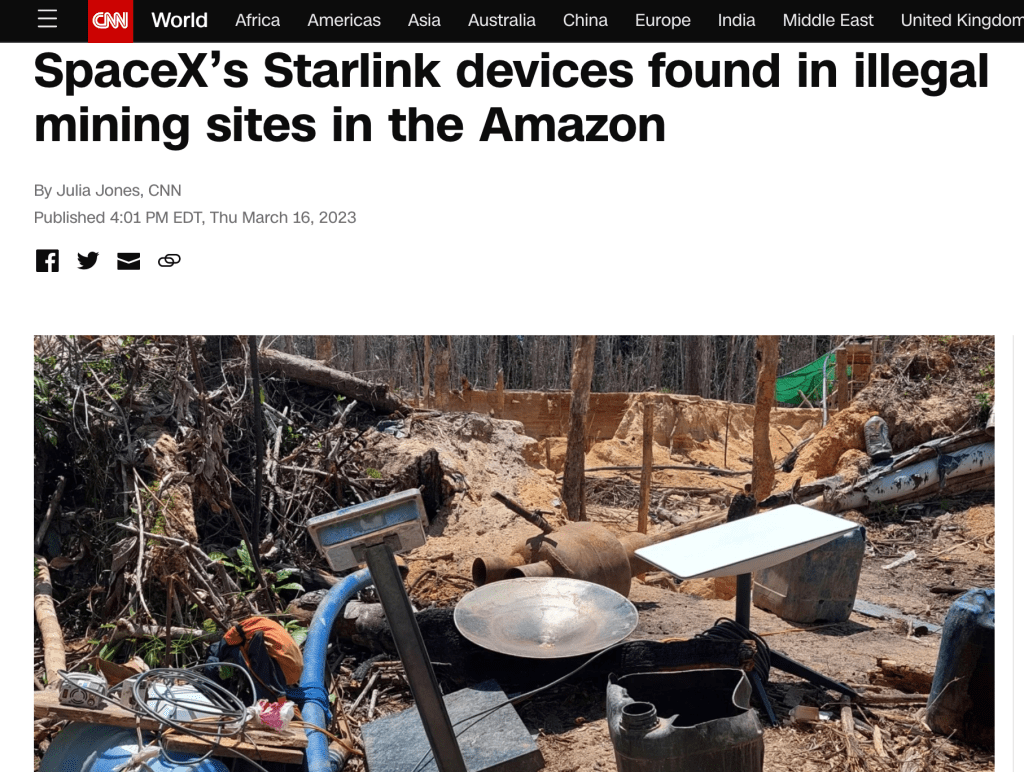This screenshot has width=1024, height=772.
Task: Navigate to Middle East section
Action: coord(828,20)
